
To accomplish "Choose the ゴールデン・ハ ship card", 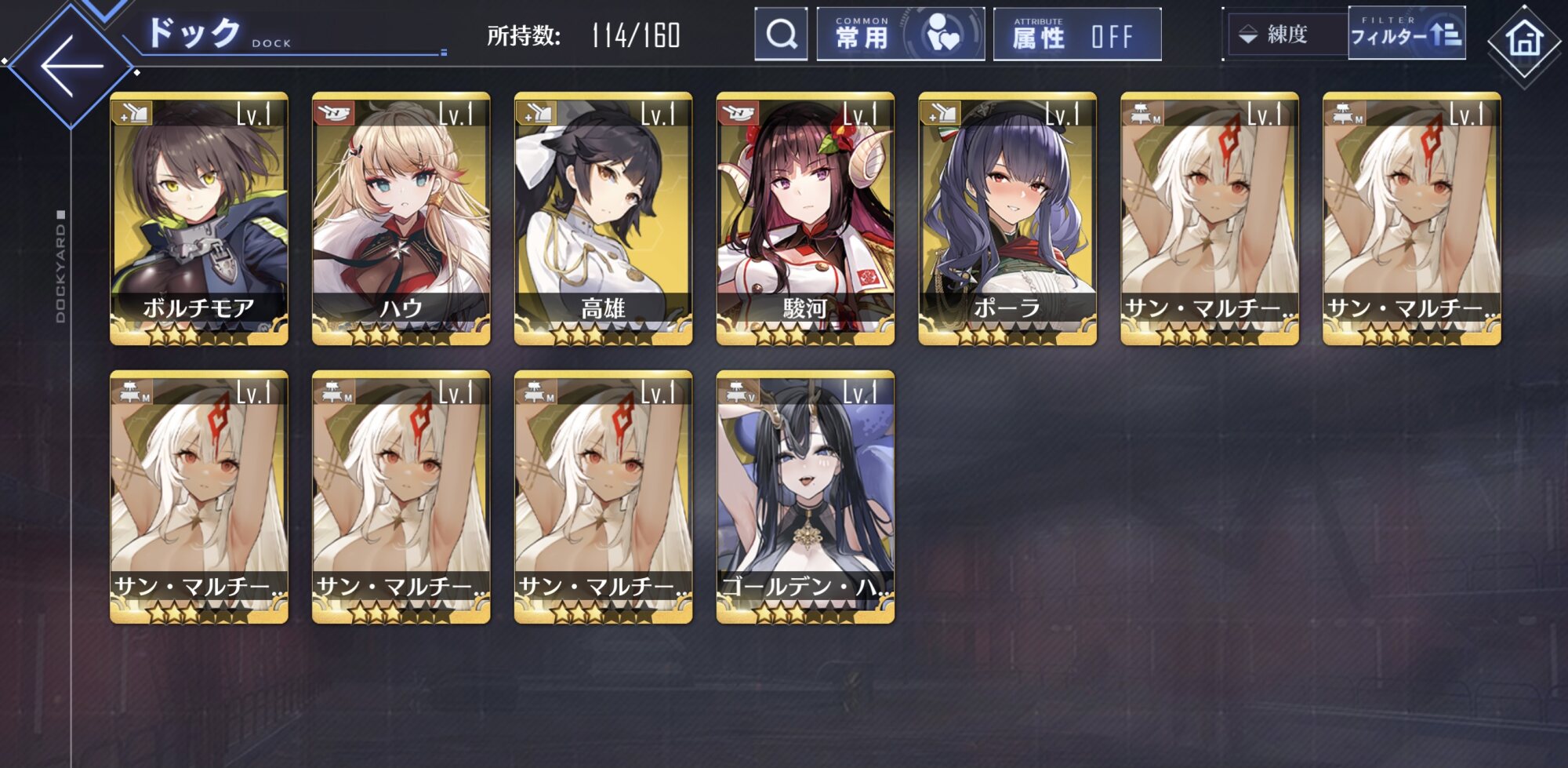I will click(x=805, y=497).
